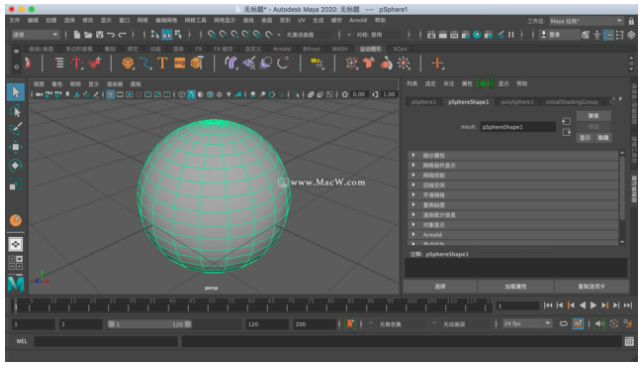Click the orange plus locator shelf icon
Image resolution: width=644 pixels, height=369 pixels.
(437, 63)
